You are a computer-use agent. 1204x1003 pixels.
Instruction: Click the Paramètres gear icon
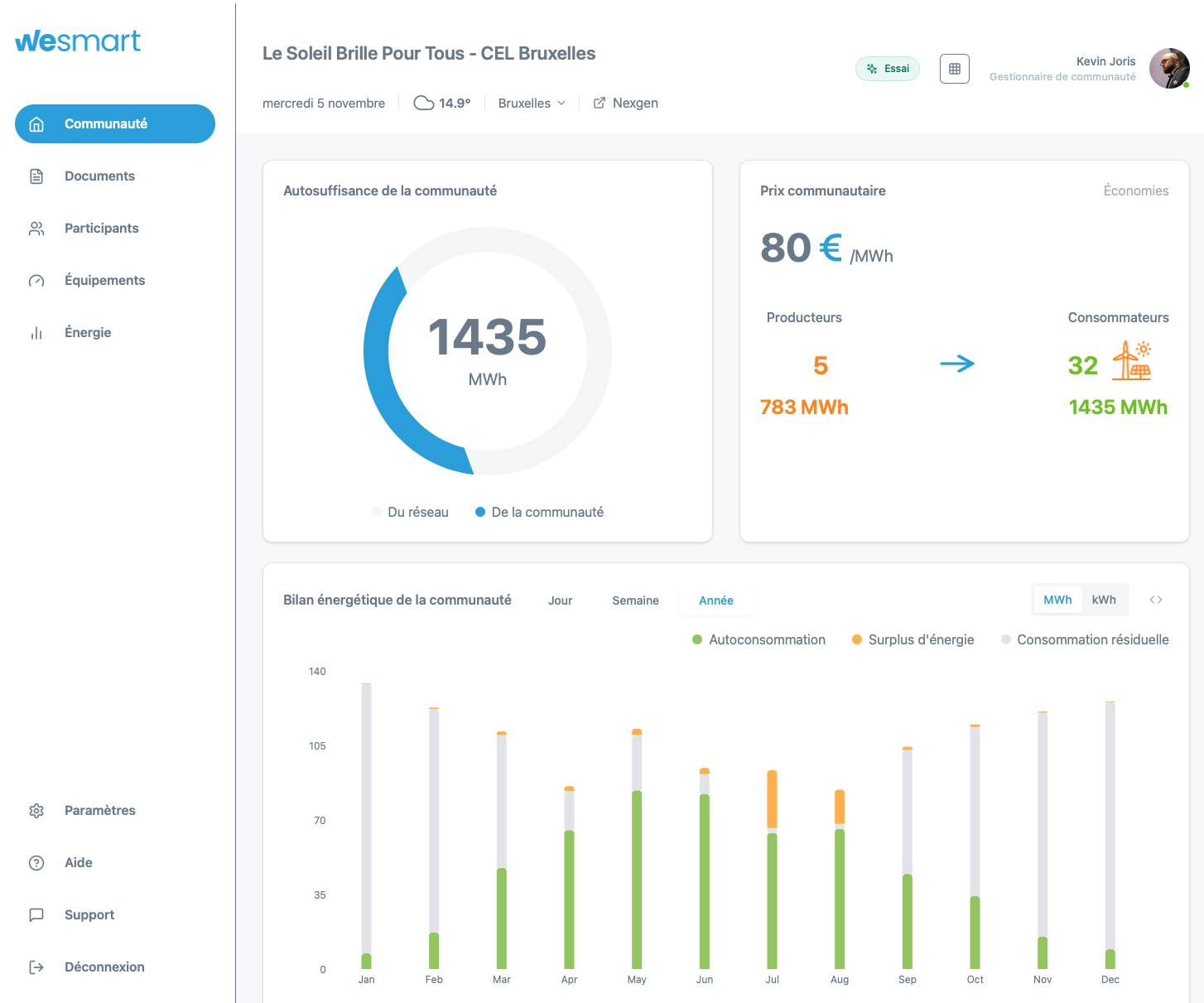pos(36,811)
